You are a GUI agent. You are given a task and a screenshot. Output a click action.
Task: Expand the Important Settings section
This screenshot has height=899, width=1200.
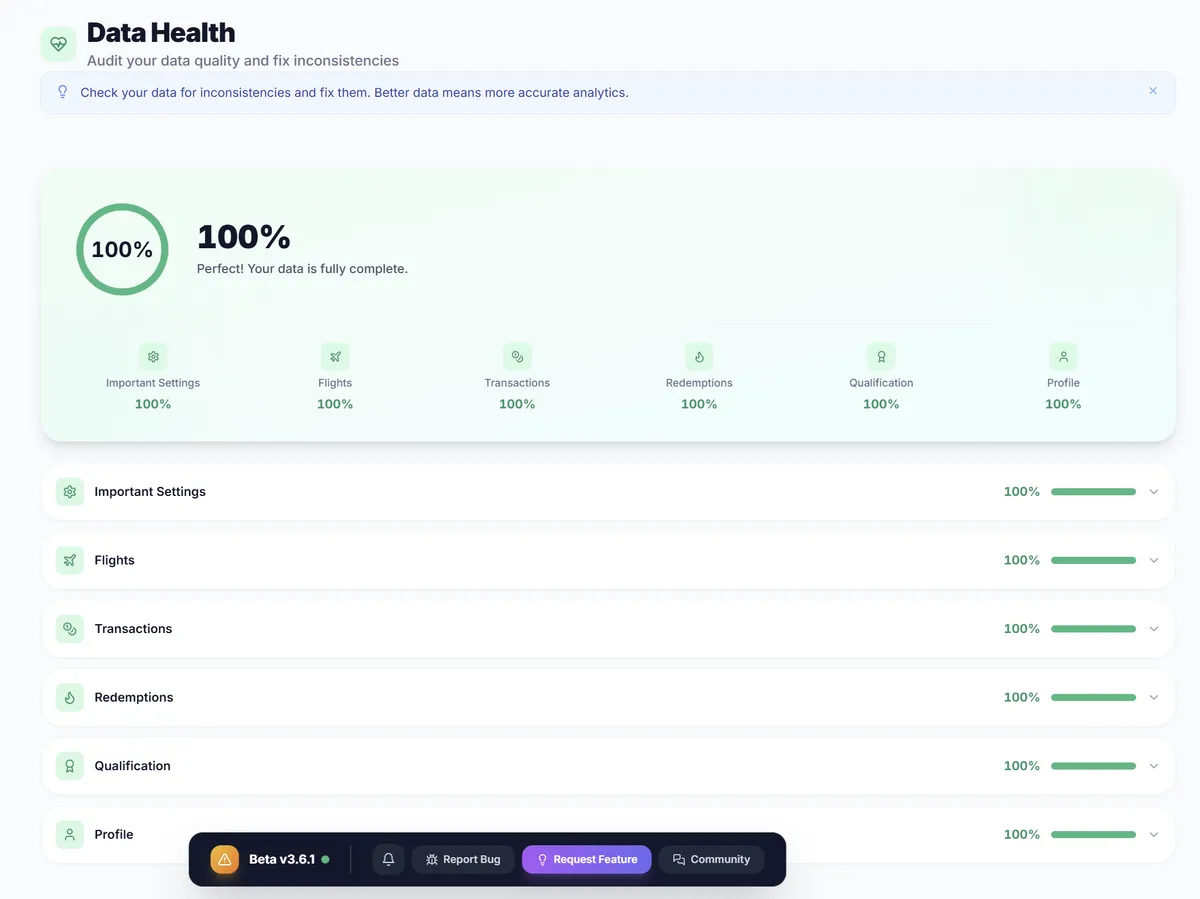1154,491
